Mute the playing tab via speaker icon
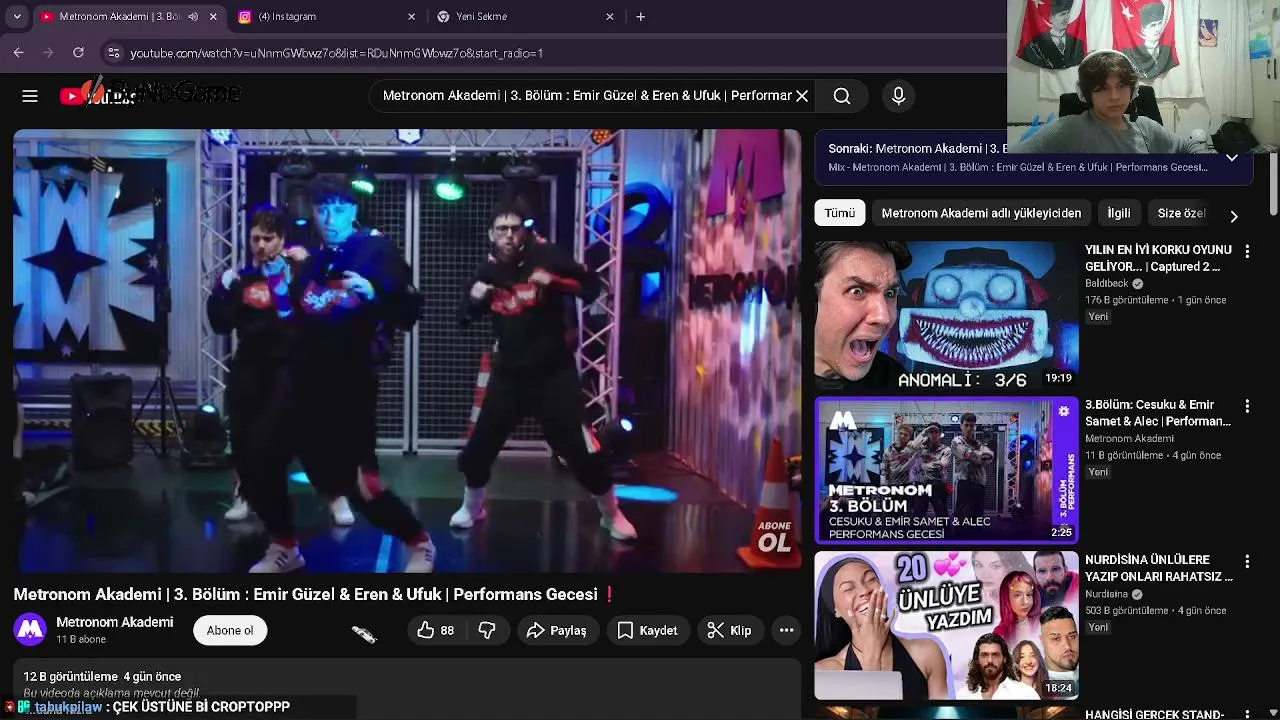 (x=193, y=17)
